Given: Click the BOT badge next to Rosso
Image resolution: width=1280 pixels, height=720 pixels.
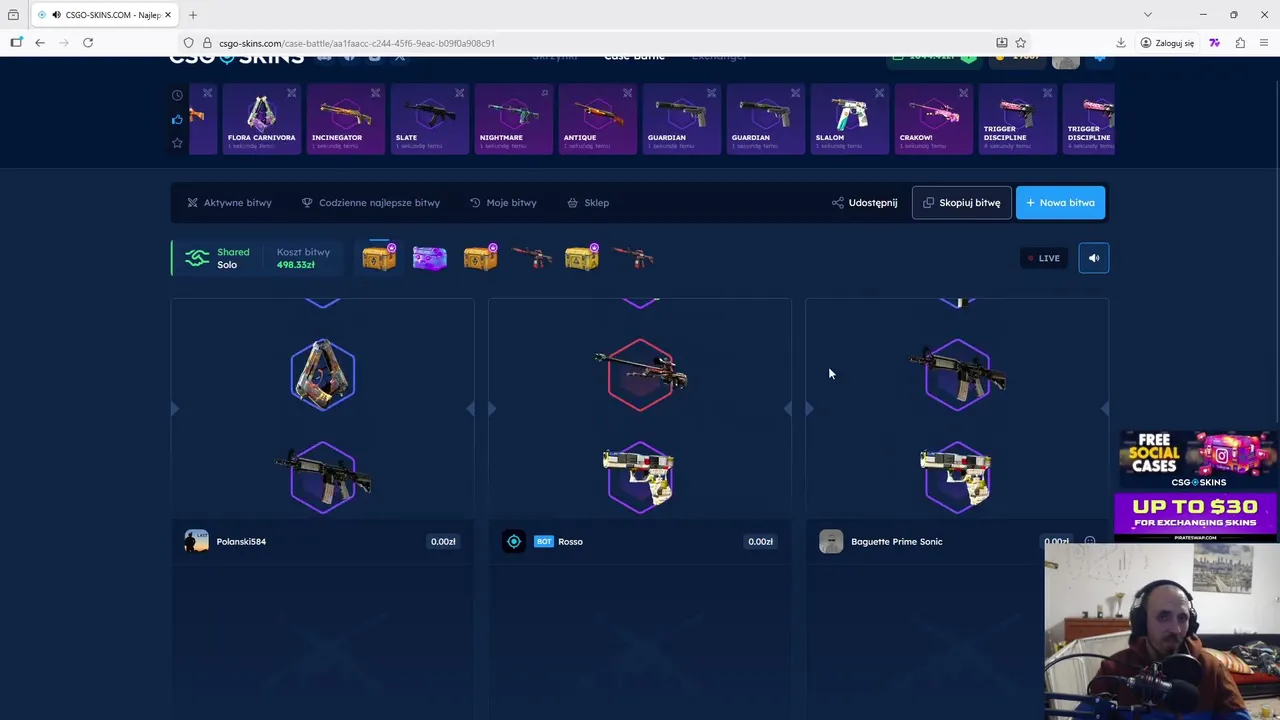Looking at the screenshot, I should tap(543, 541).
